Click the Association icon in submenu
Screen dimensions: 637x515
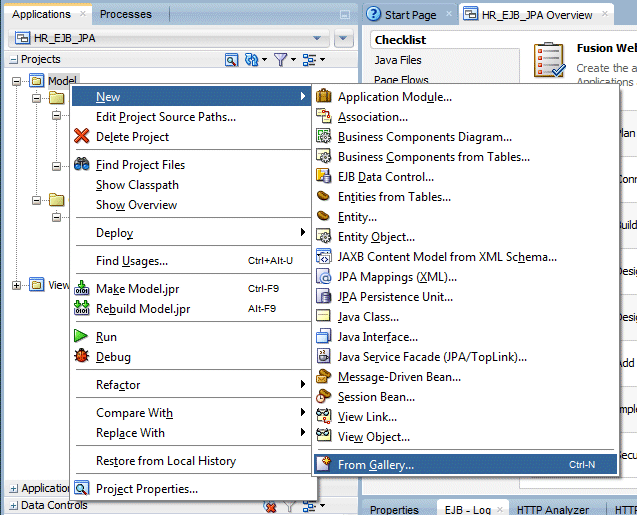click(324, 116)
